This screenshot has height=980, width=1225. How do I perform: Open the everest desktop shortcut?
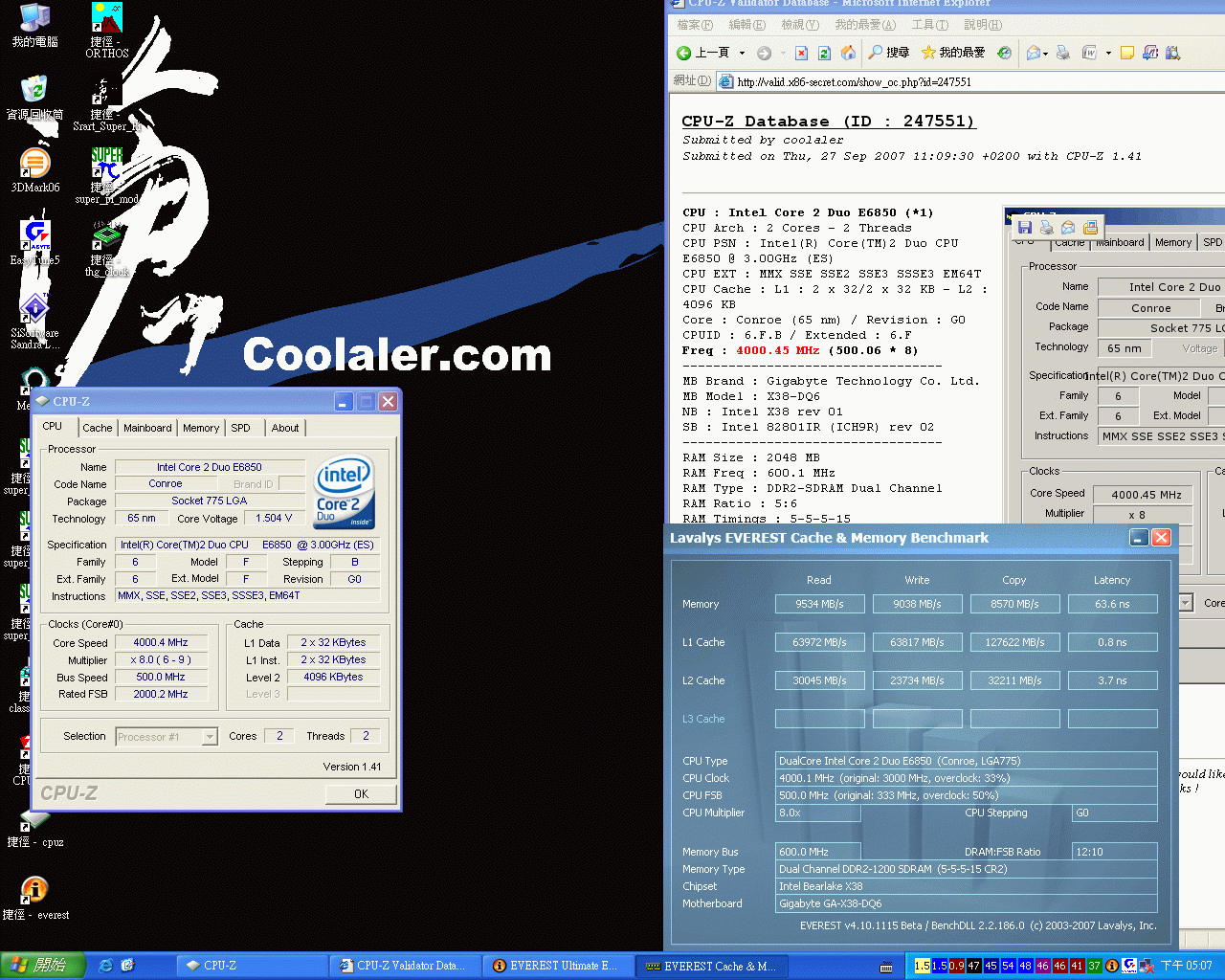(35, 898)
